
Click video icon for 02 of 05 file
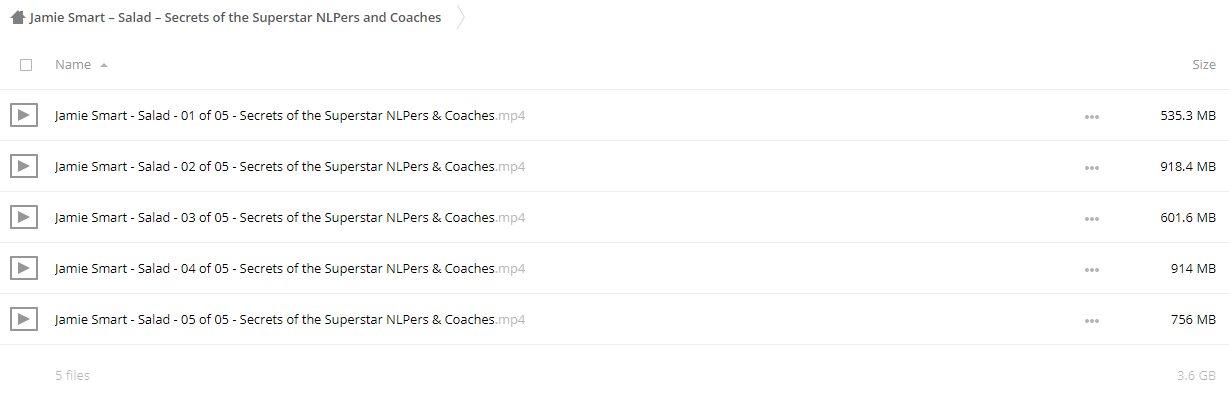24,166
